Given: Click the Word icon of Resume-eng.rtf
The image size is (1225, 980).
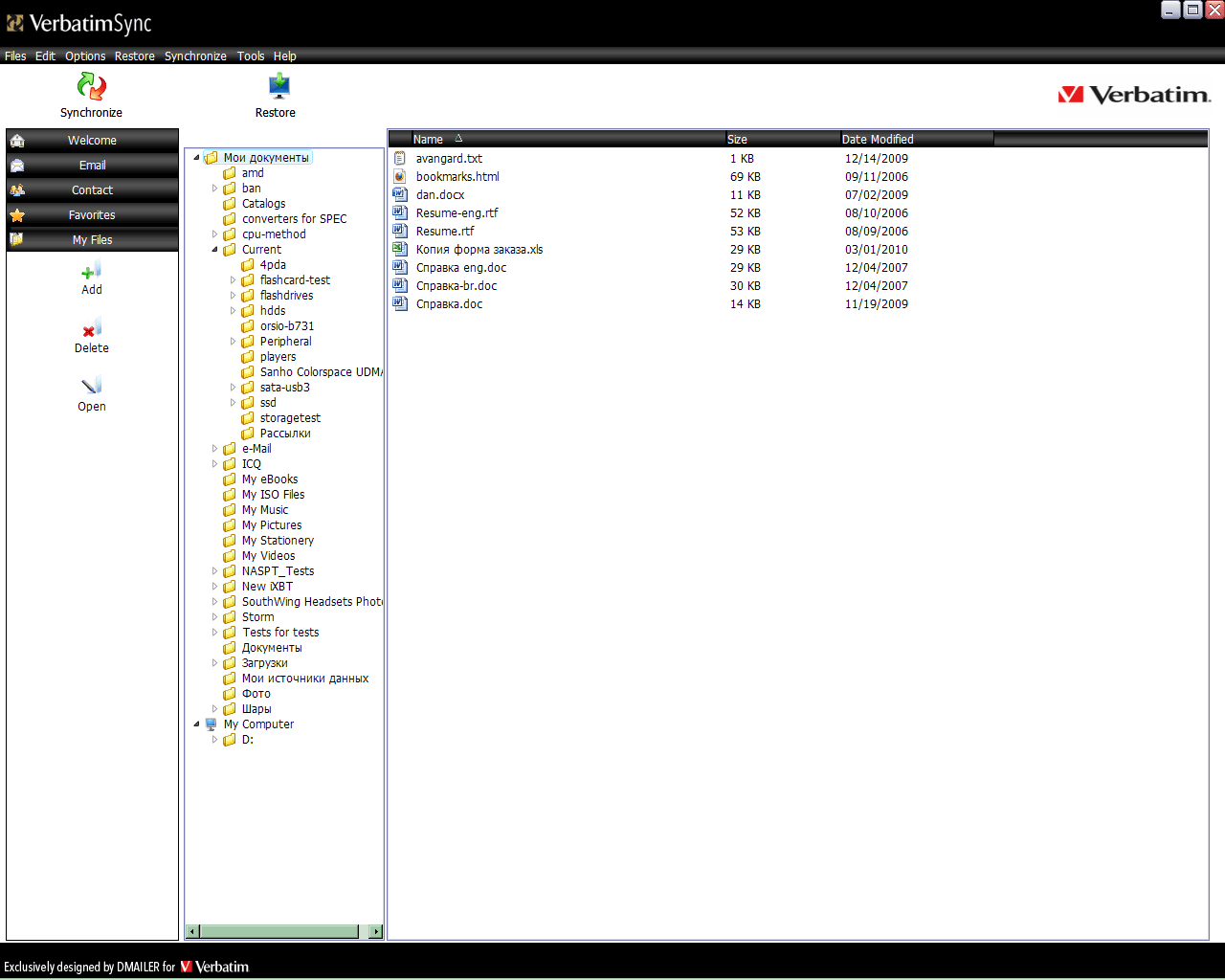Looking at the screenshot, I should [x=400, y=212].
